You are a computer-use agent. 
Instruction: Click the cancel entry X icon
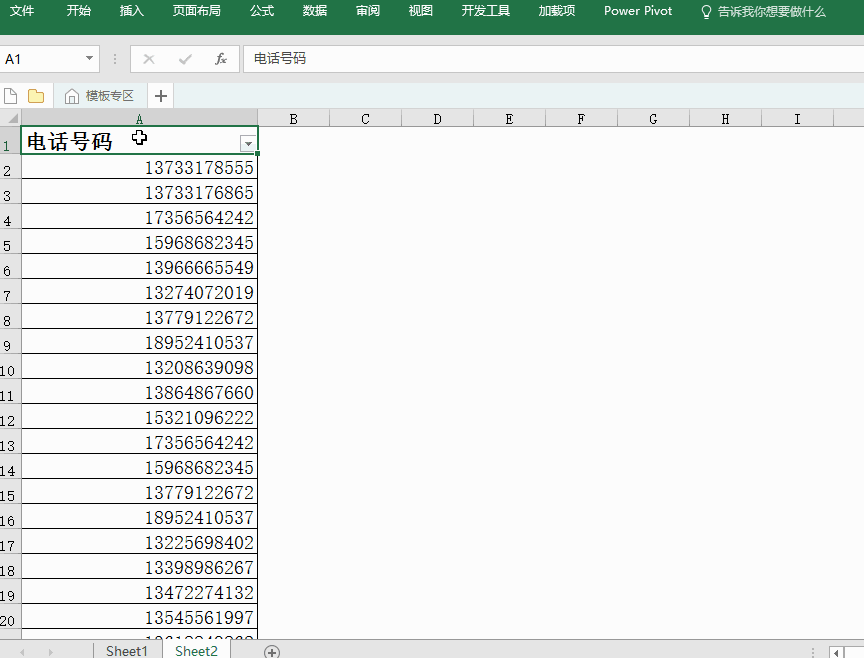(149, 59)
